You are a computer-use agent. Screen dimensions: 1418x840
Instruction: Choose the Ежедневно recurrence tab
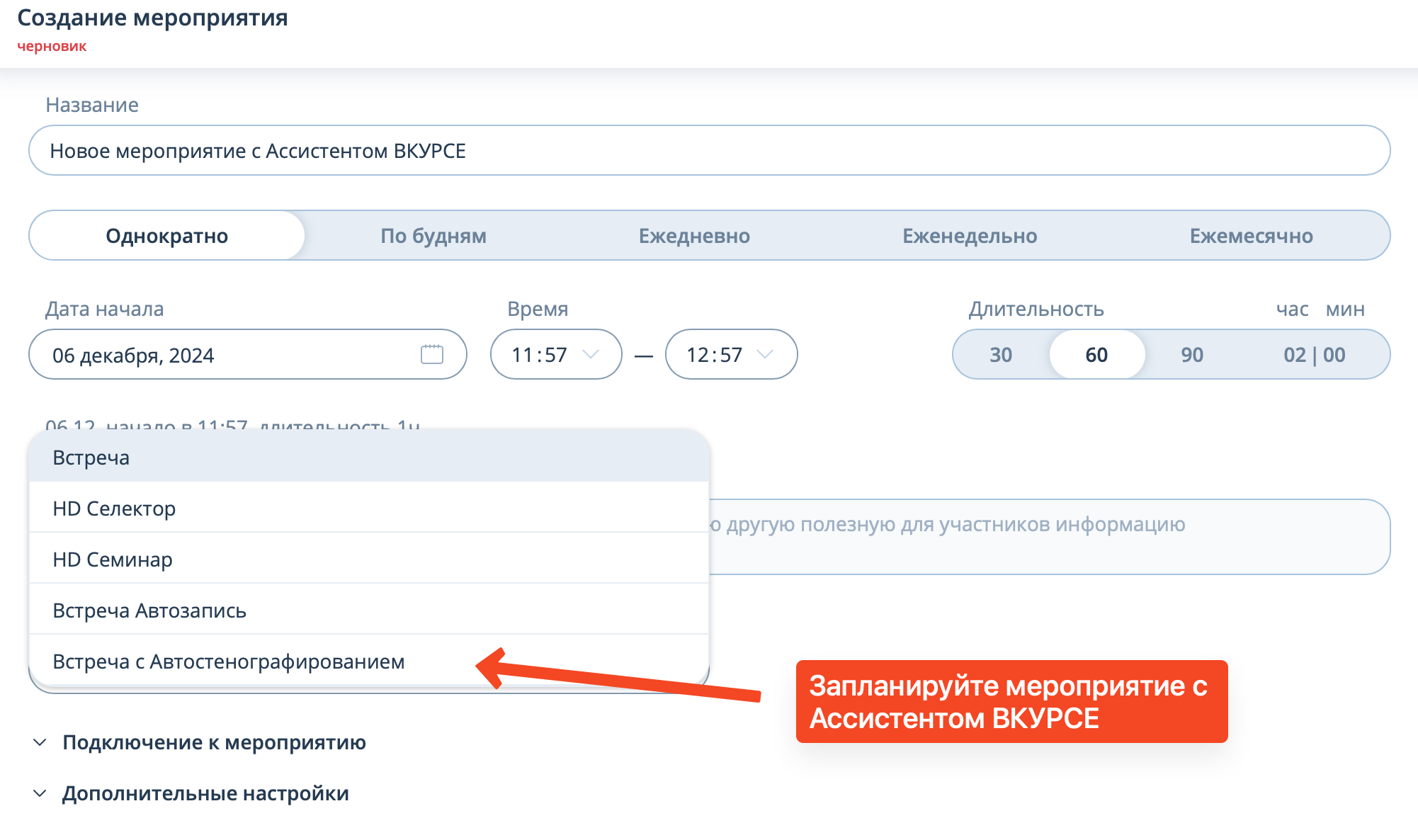694,235
